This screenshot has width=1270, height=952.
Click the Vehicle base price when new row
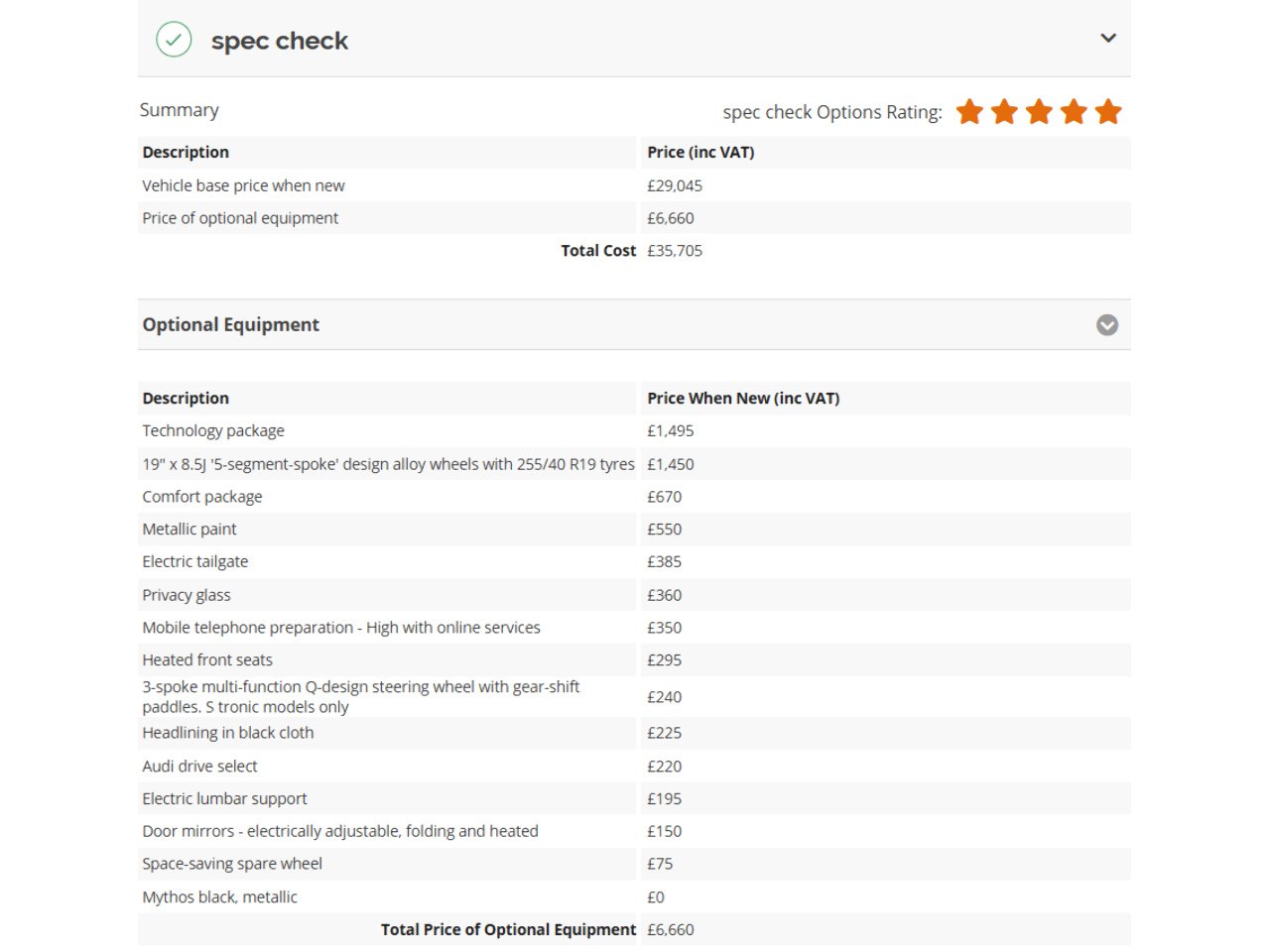(x=244, y=186)
